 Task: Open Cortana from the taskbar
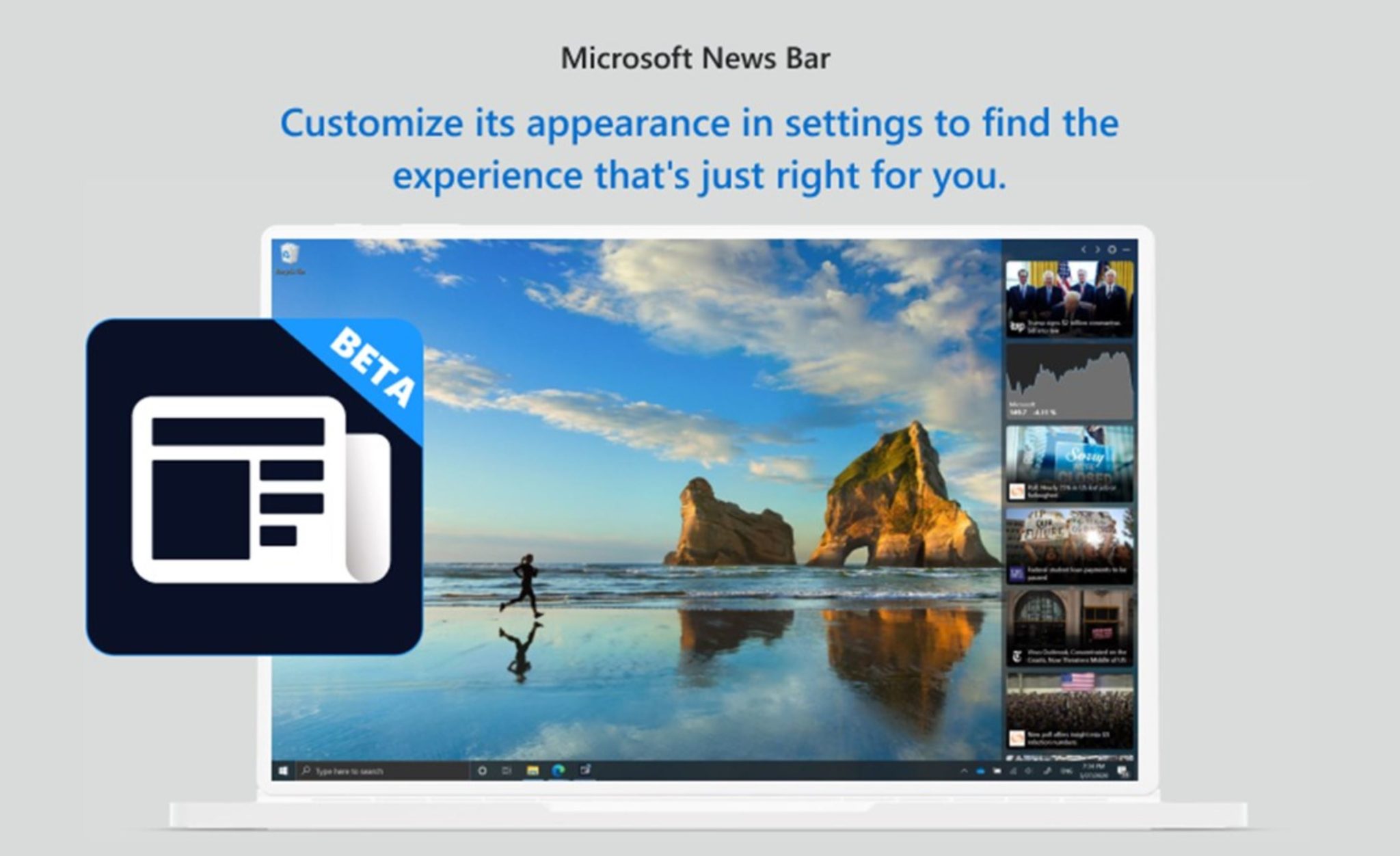483,771
